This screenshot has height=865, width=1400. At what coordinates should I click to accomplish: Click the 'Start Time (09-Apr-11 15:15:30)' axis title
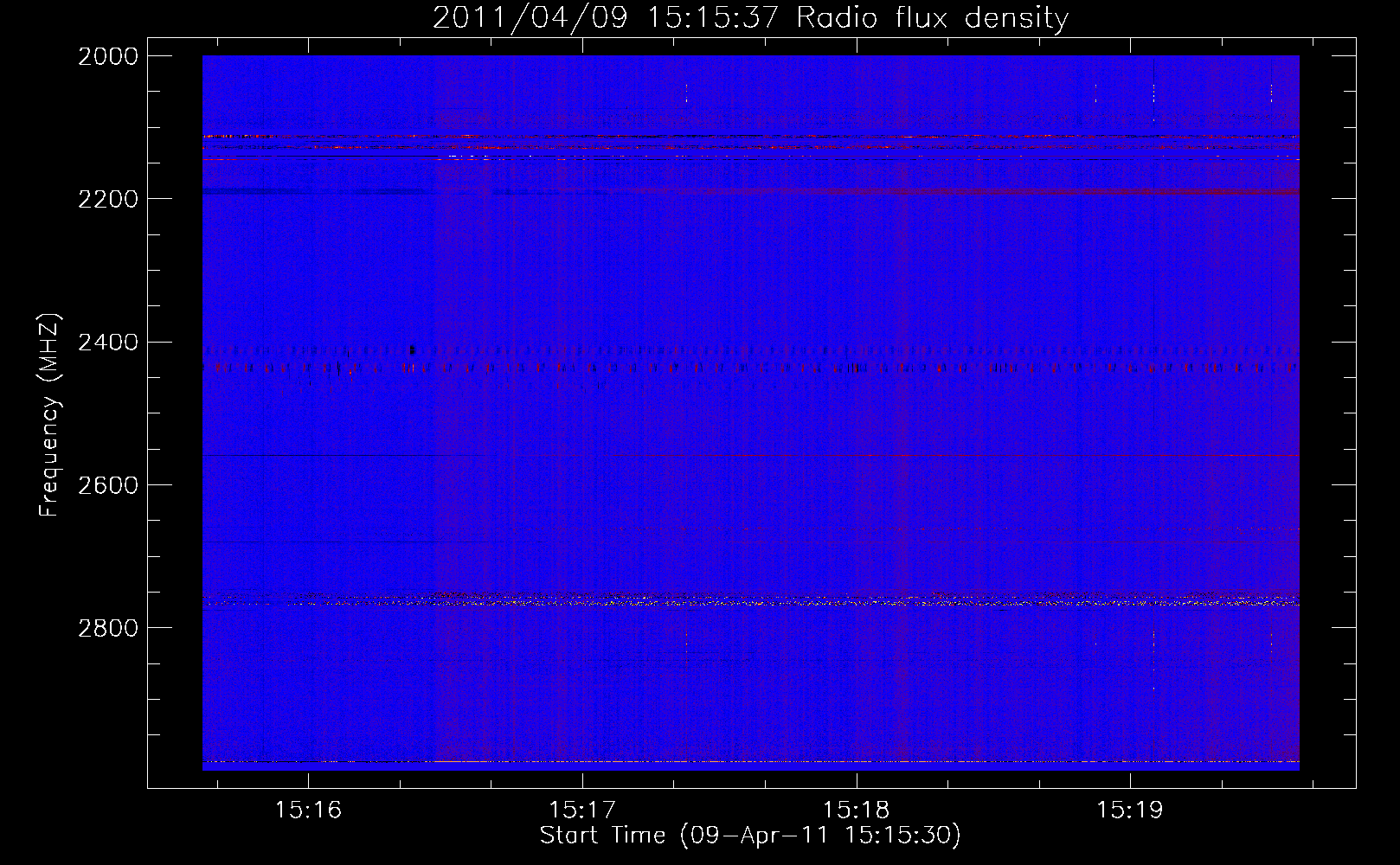click(x=750, y=836)
